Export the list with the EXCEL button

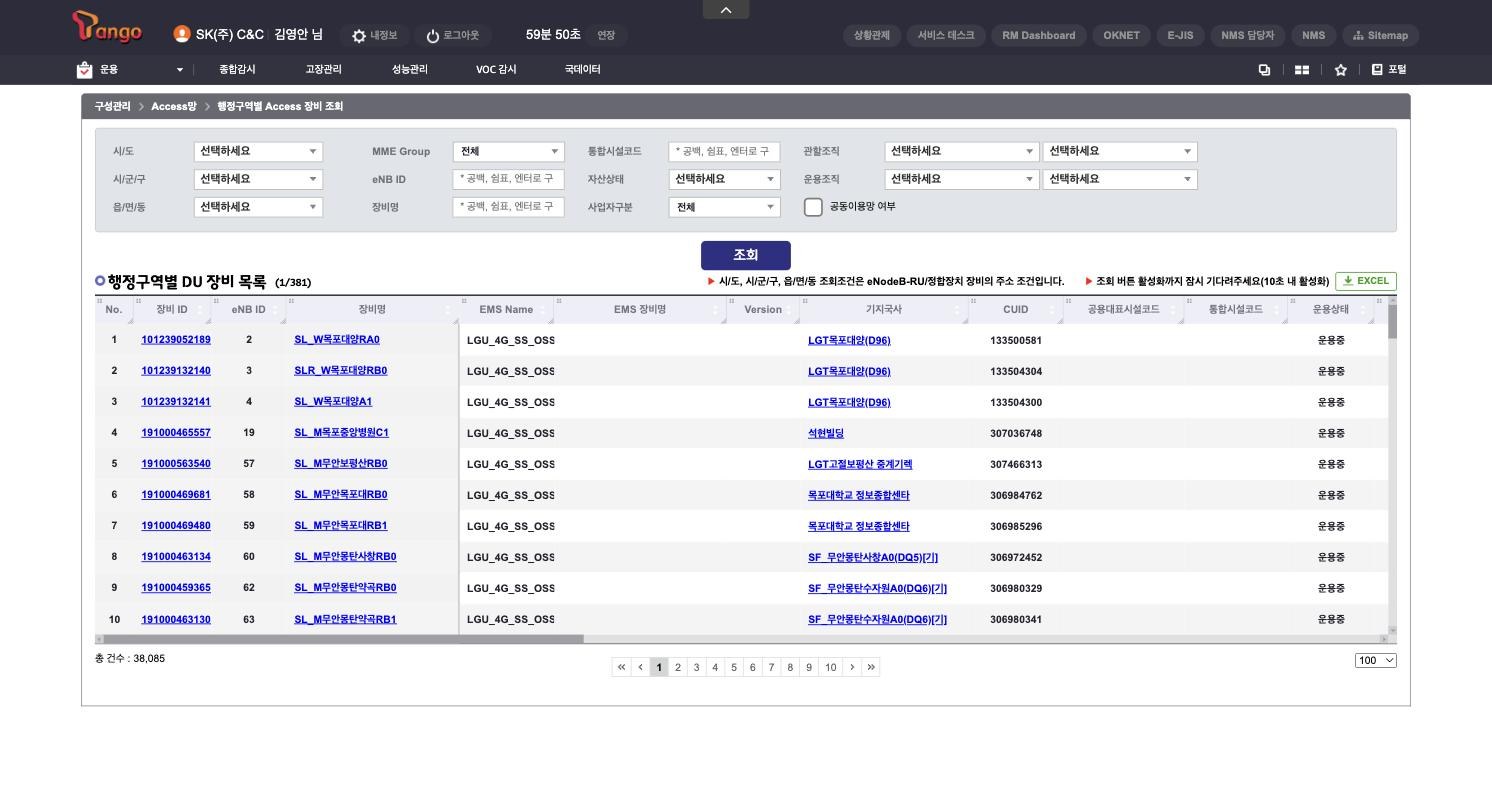pyautogui.click(x=1366, y=281)
